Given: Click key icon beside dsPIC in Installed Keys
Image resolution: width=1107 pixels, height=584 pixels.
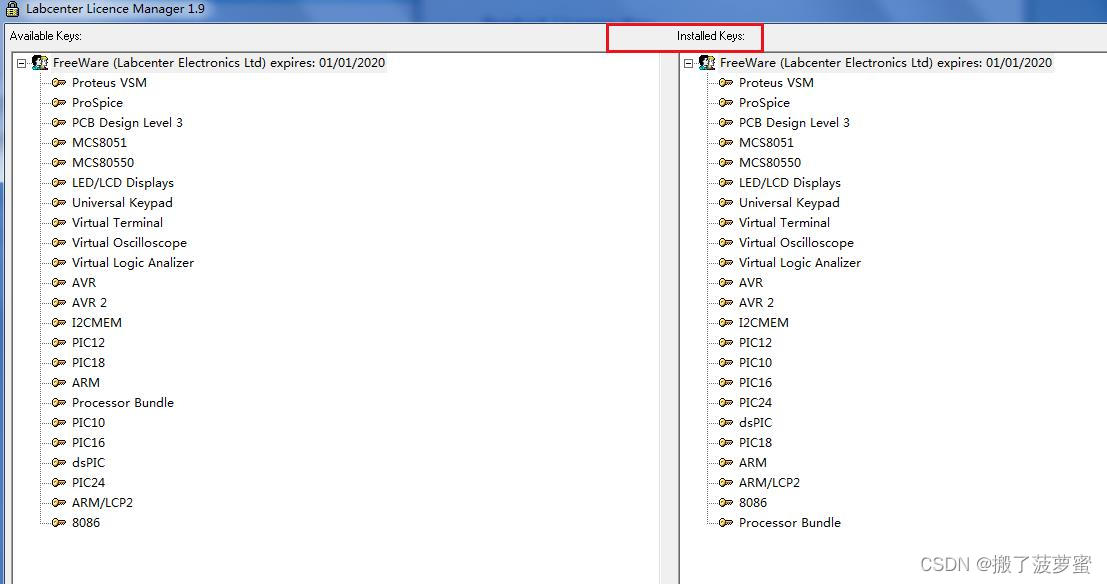Looking at the screenshot, I should (726, 423).
